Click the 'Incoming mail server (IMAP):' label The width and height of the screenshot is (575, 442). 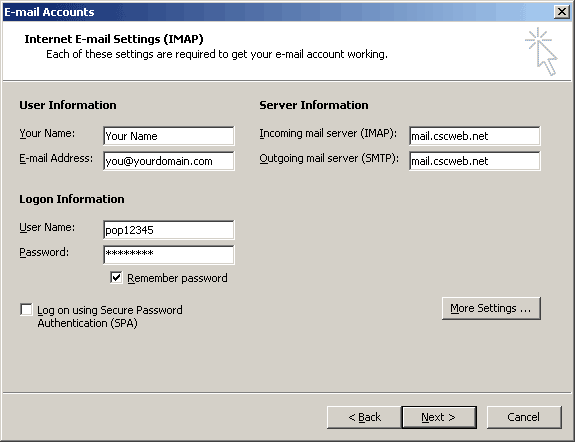(328, 133)
